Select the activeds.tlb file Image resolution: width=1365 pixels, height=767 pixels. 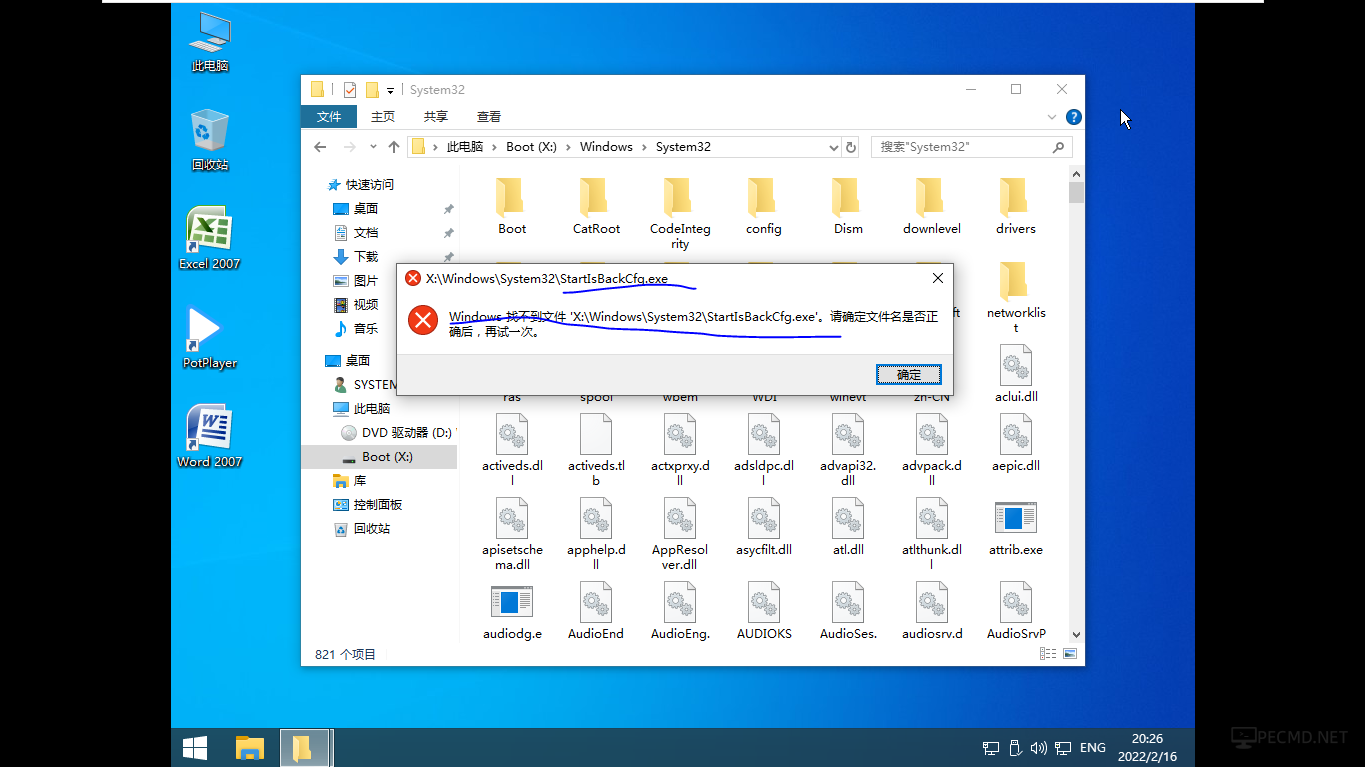(596, 451)
